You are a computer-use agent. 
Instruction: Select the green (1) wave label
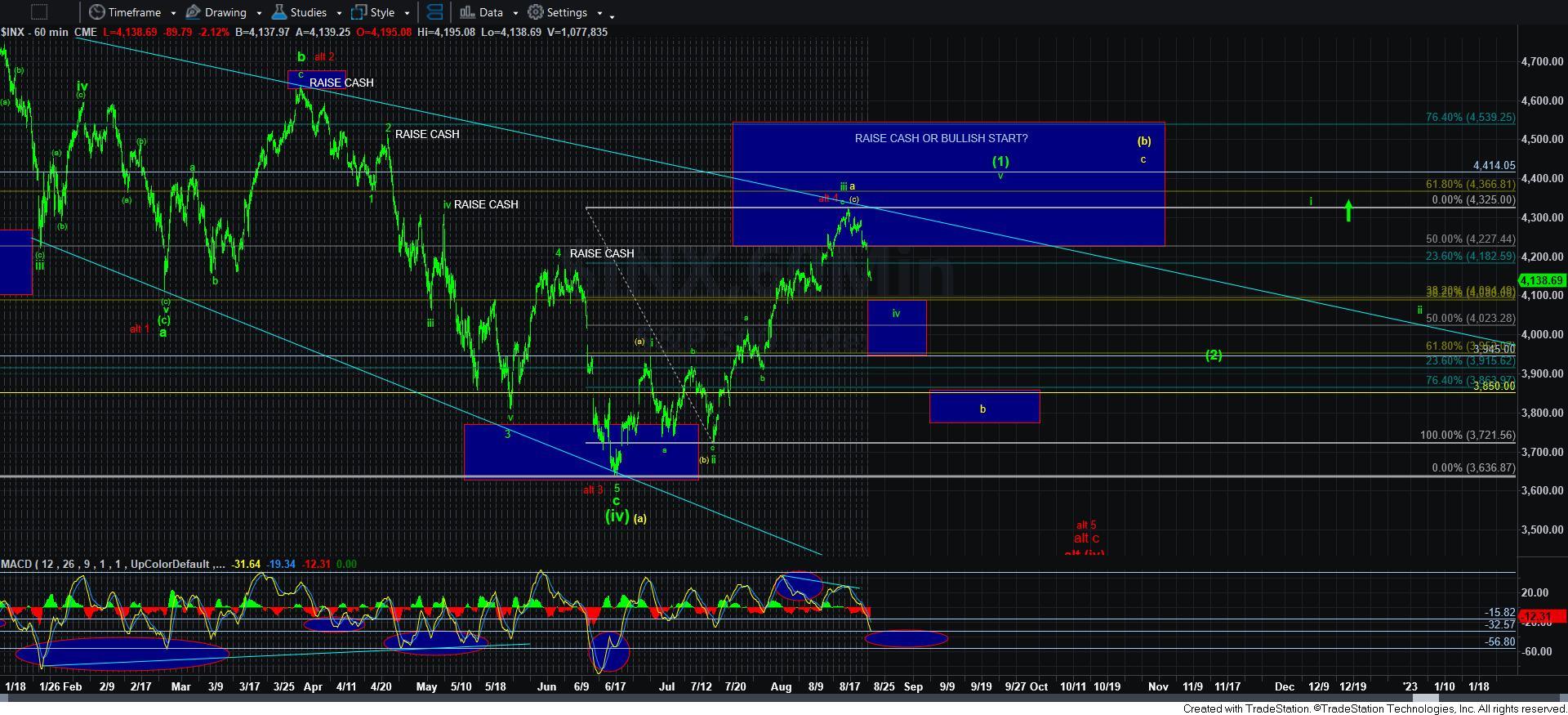pos(1000,161)
